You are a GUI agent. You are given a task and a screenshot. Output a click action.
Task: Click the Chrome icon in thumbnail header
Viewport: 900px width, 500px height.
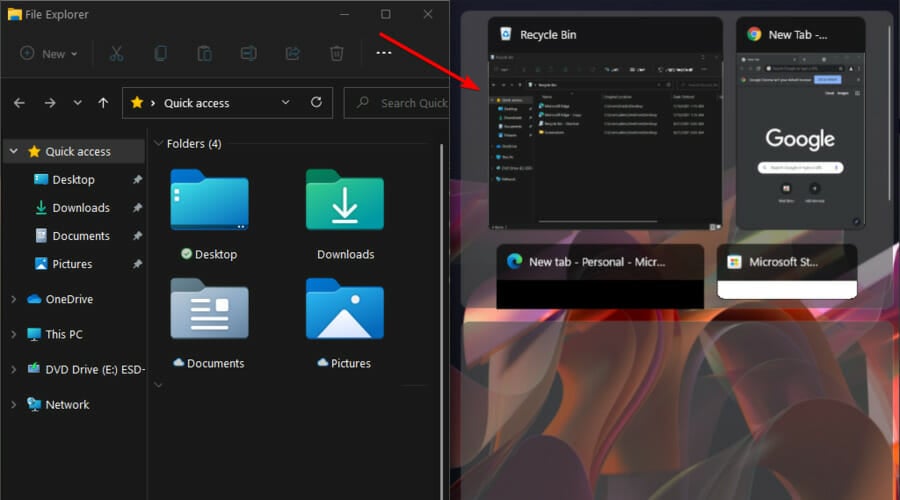754,34
